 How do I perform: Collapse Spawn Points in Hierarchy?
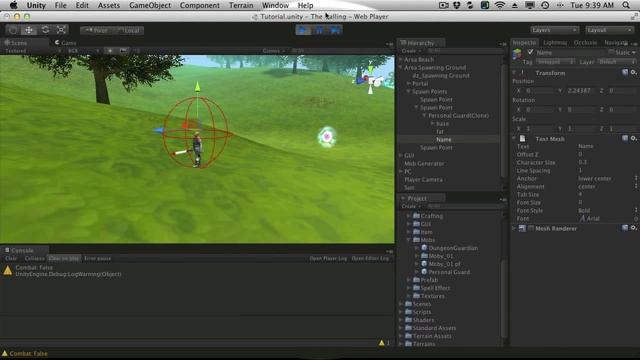pyautogui.click(x=409, y=91)
